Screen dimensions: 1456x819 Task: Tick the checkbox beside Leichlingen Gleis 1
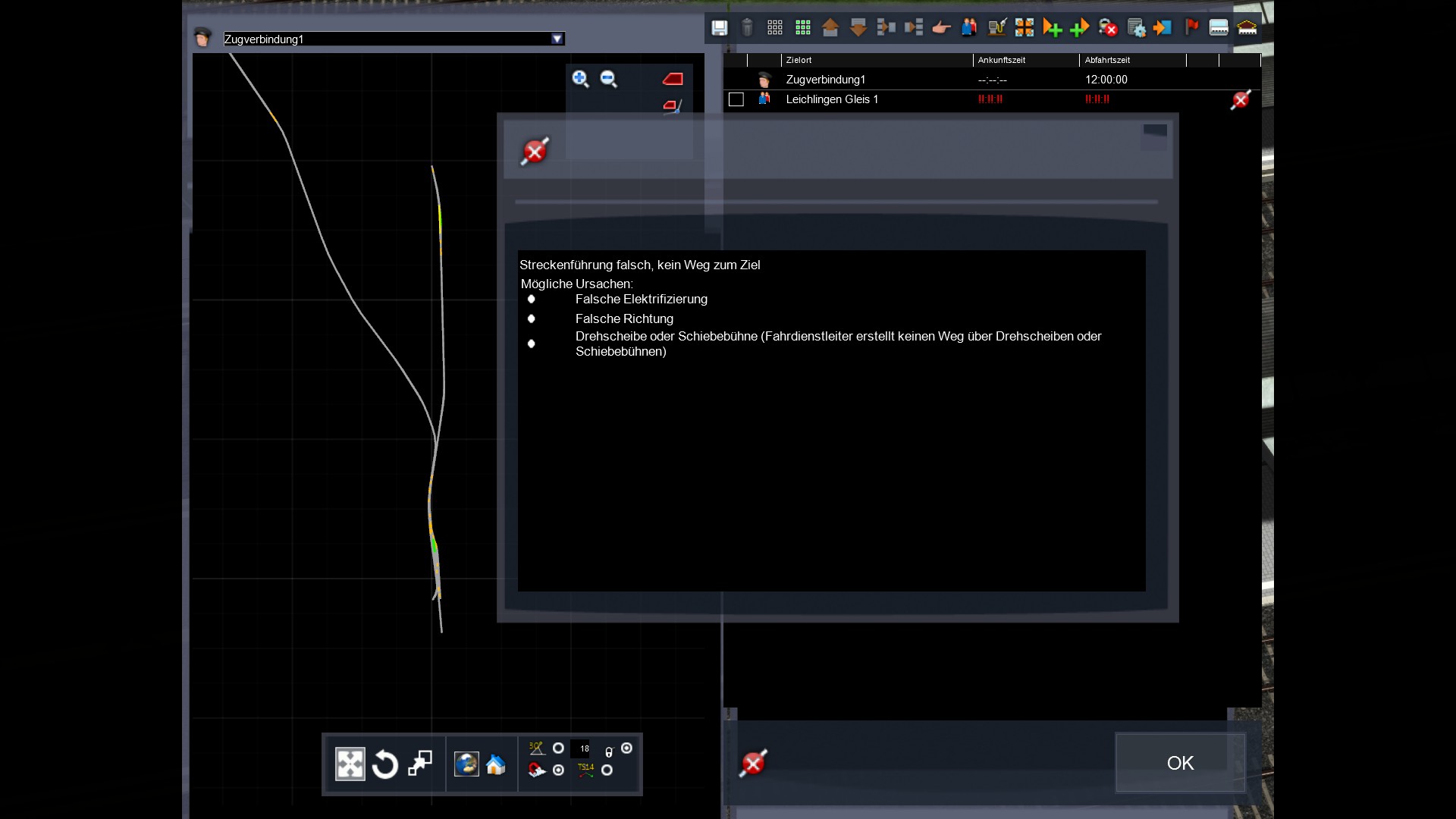(x=736, y=99)
